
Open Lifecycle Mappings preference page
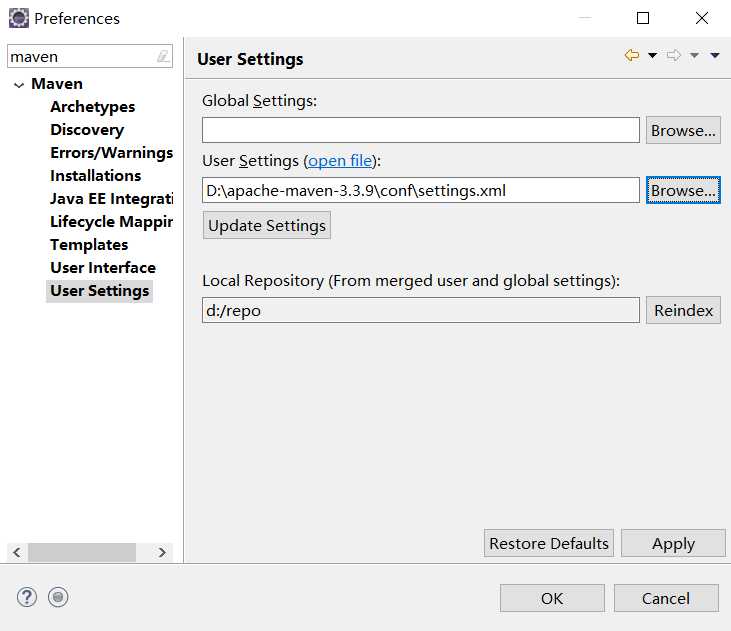pos(111,222)
